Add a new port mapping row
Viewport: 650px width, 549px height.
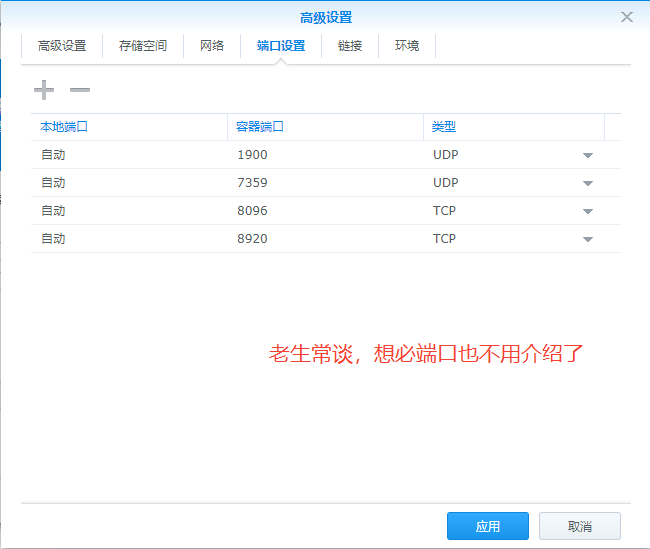[44, 90]
